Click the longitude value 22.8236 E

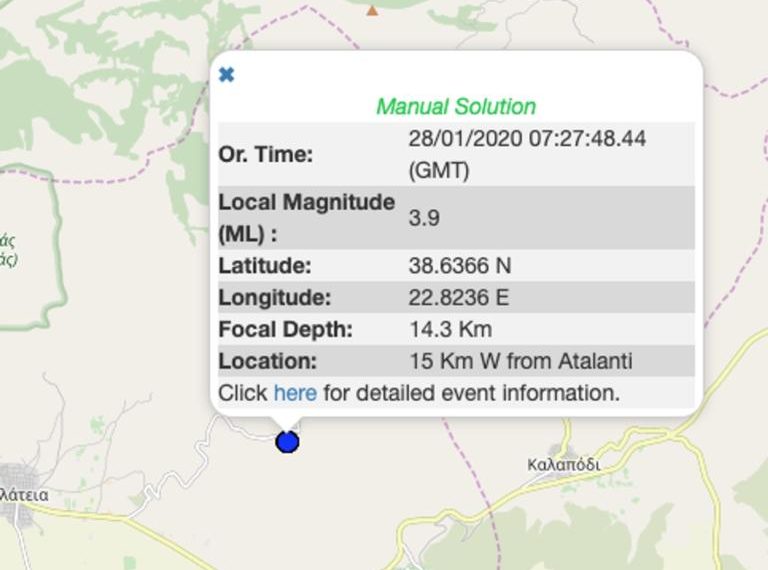pos(460,298)
